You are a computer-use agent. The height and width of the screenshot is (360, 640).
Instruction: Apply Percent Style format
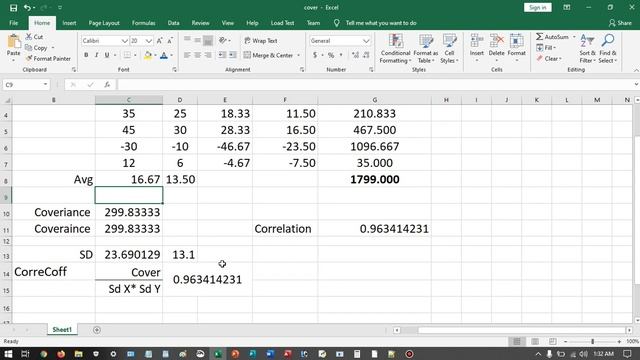331,55
